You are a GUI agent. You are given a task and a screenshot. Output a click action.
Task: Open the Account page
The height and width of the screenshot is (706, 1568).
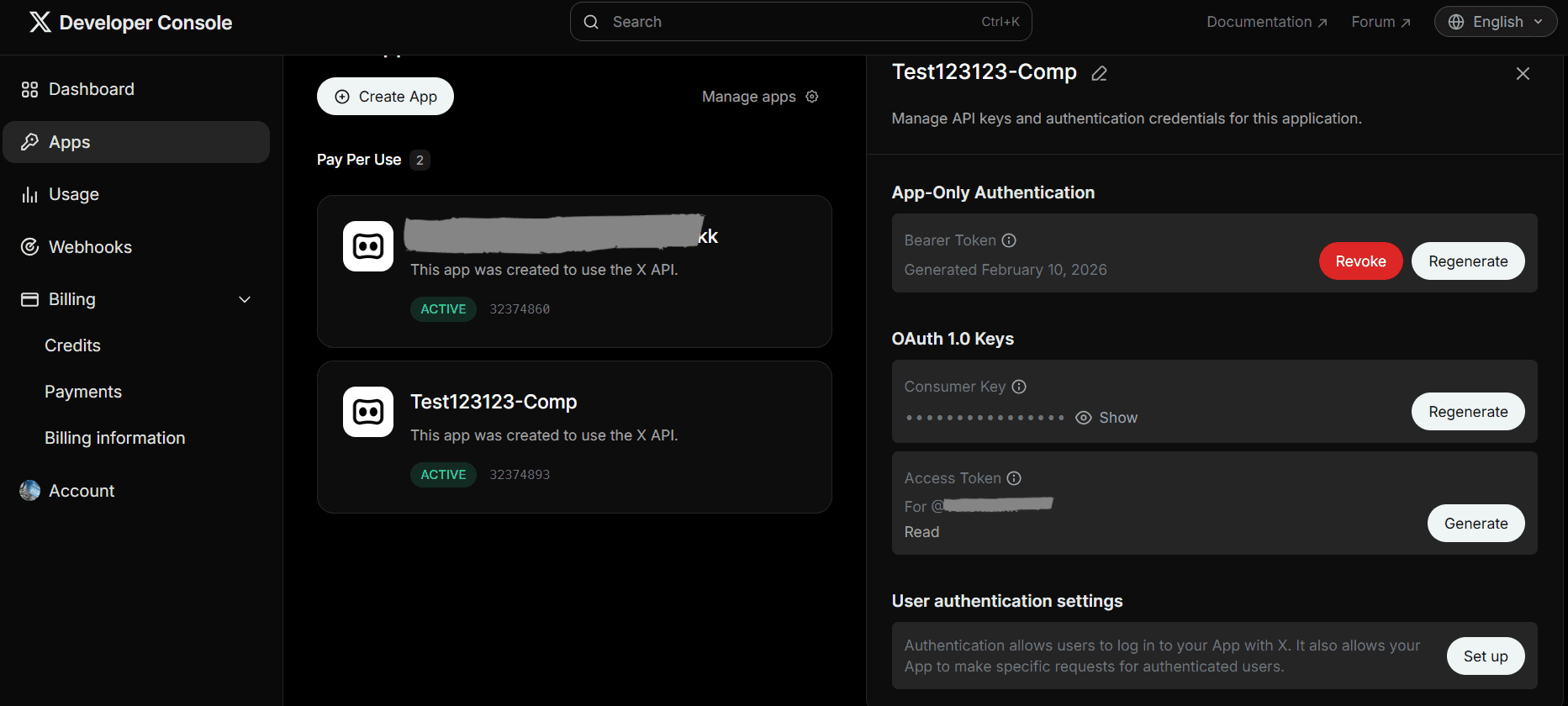coord(136,491)
